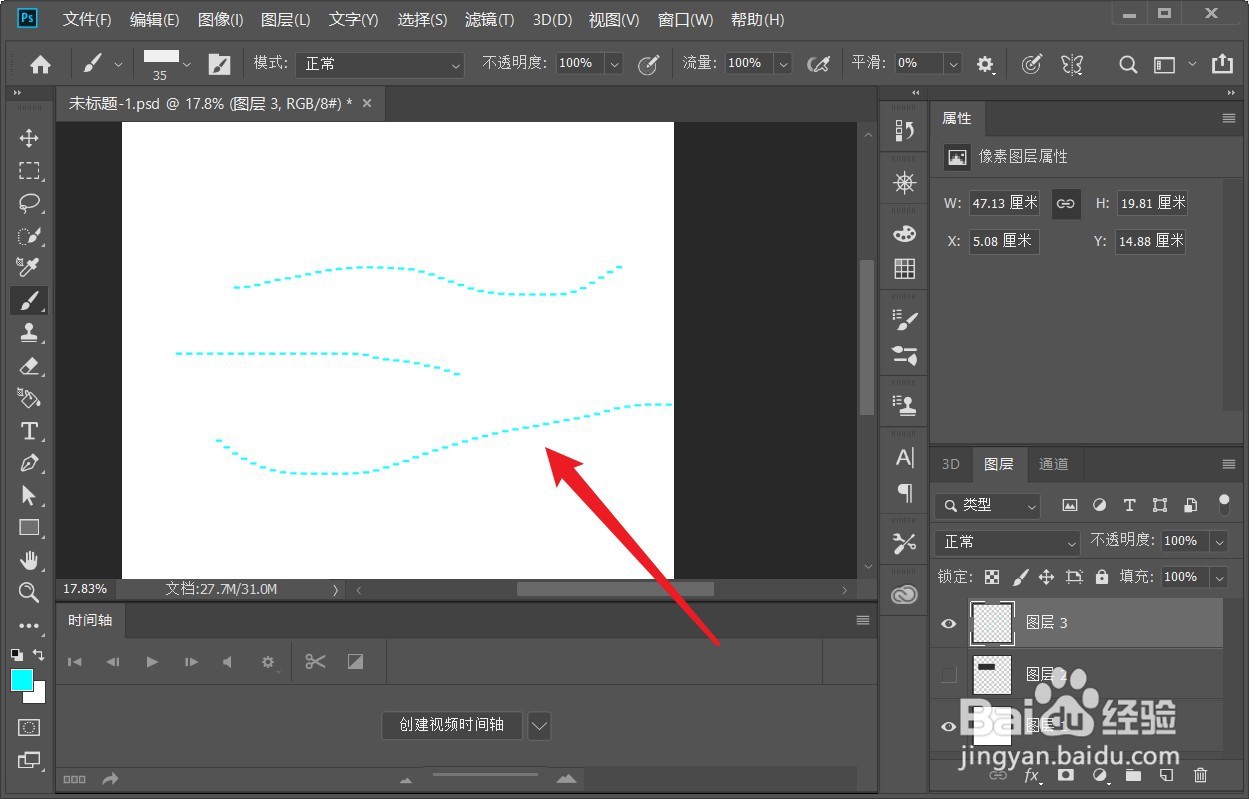Viewport: 1249px width, 799px height.
Task: Open the 时间轴 panel menu
Action: pos(863,621)
